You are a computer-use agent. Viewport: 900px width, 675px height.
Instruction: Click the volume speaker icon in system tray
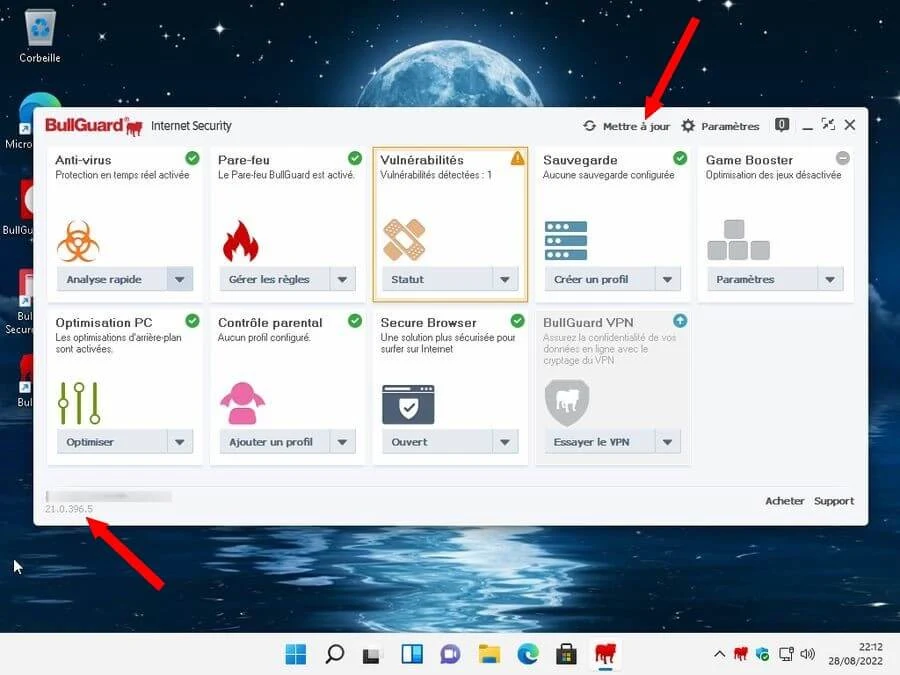tap(808, 654)
